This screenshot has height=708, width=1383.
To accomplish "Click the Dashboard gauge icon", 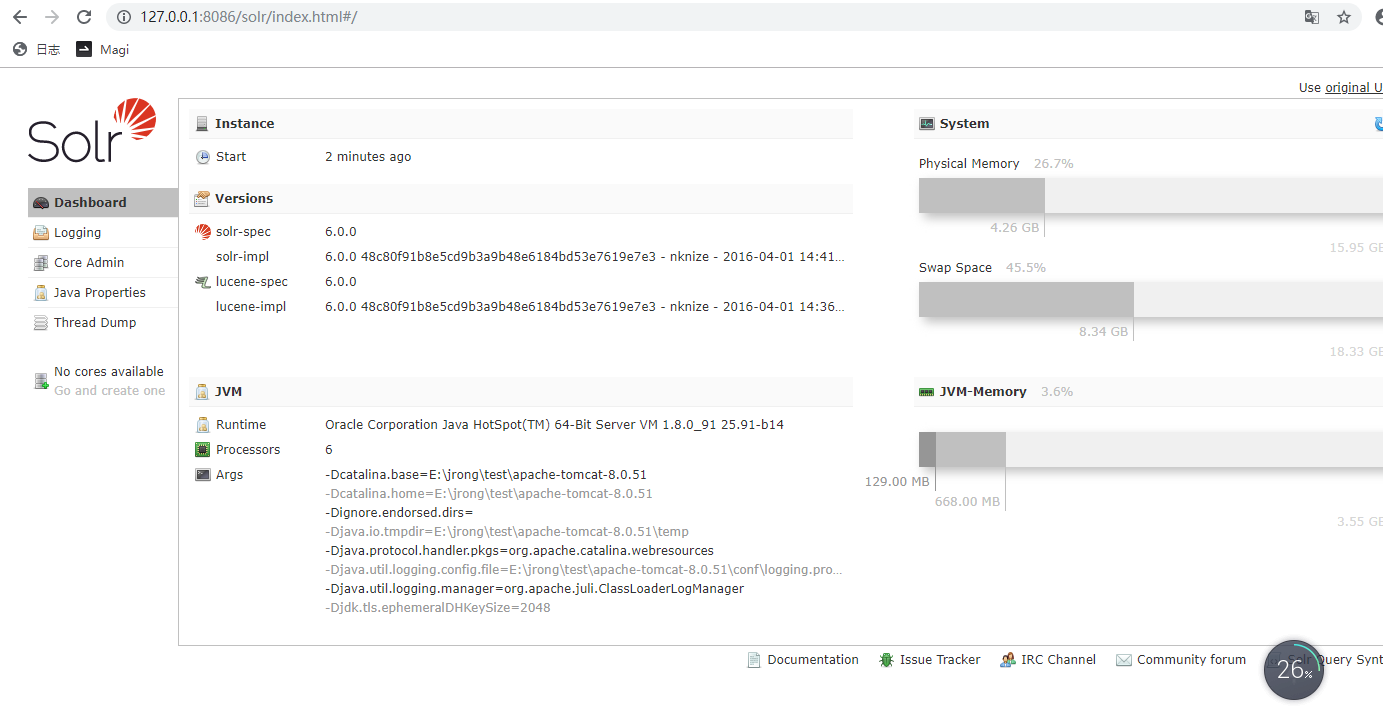I will pos(41,202).
